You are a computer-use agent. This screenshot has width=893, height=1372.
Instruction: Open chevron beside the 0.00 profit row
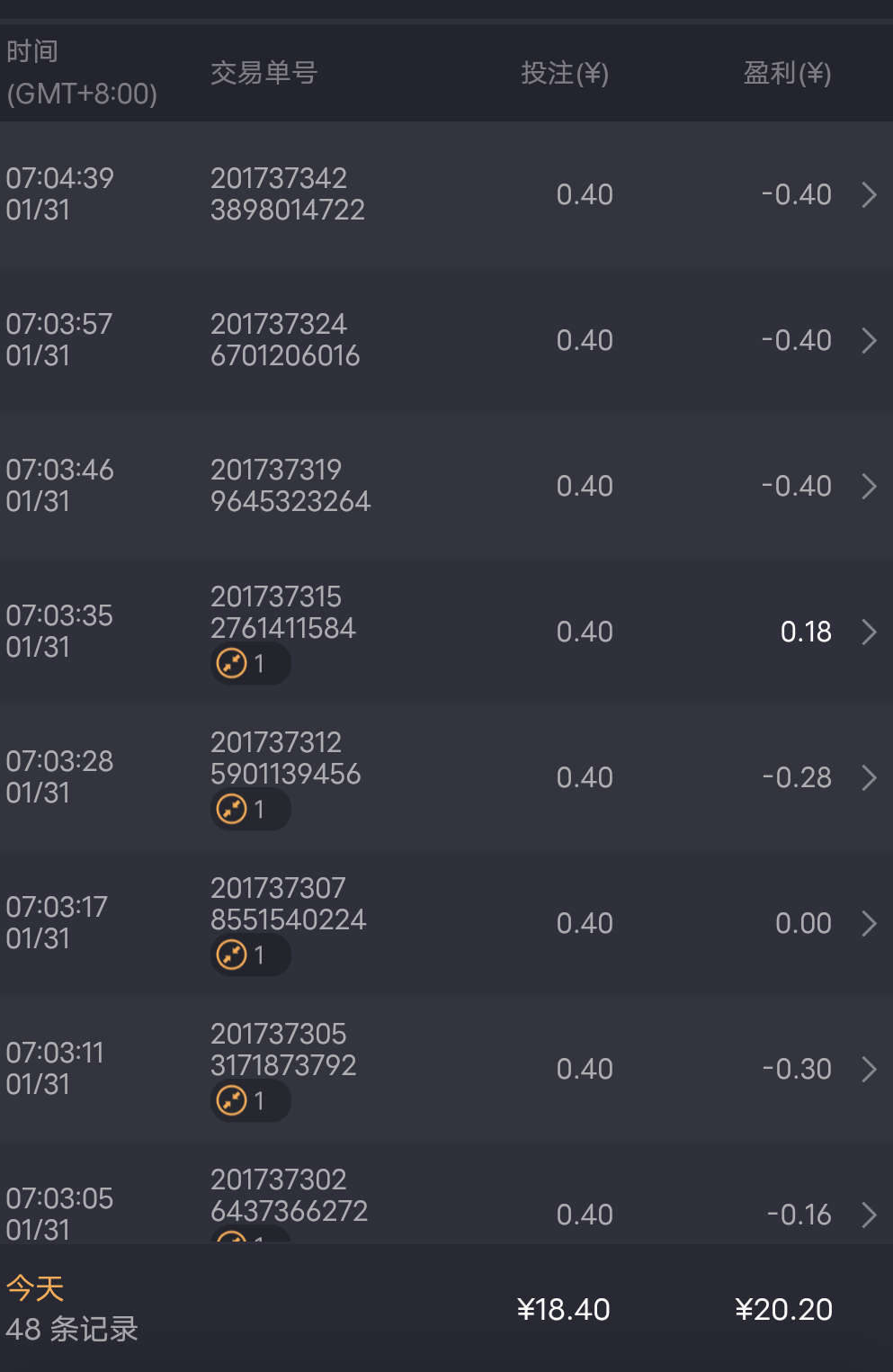[x=869, y=924]
